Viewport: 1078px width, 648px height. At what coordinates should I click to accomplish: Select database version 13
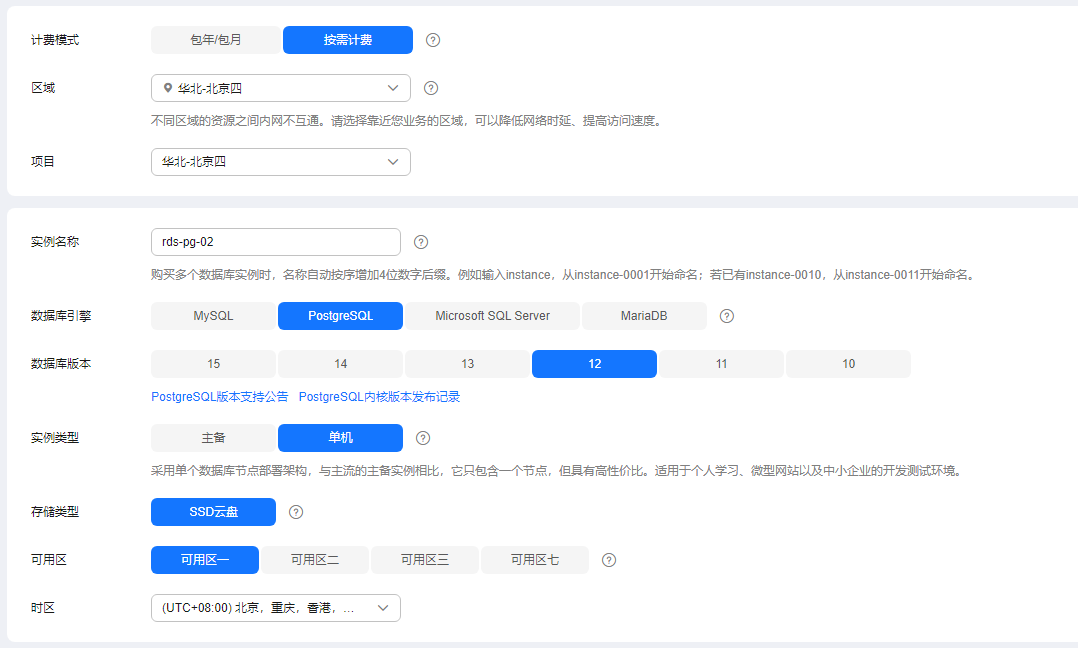(468, 364)
